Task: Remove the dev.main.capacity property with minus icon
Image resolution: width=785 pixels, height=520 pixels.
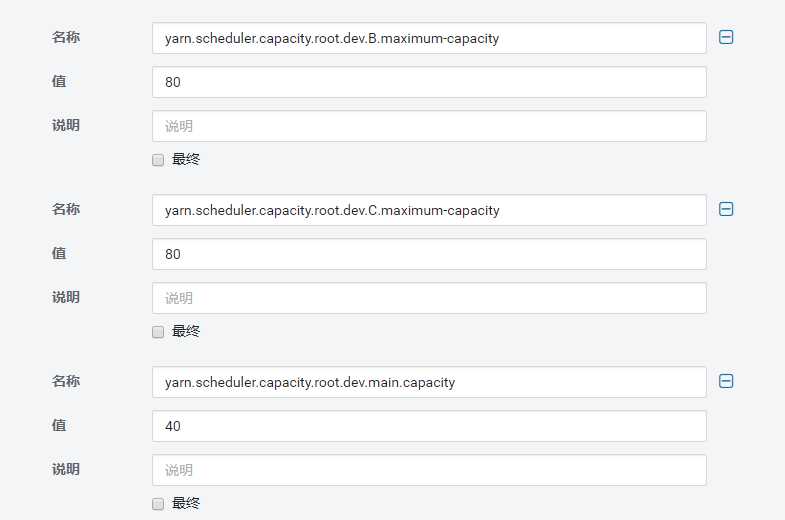Action: [726, 381]
